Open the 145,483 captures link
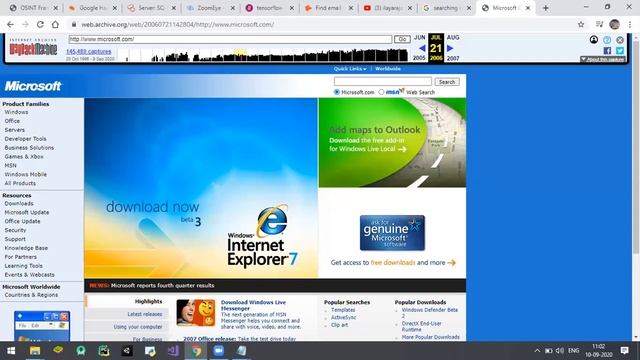 point(89,51)
